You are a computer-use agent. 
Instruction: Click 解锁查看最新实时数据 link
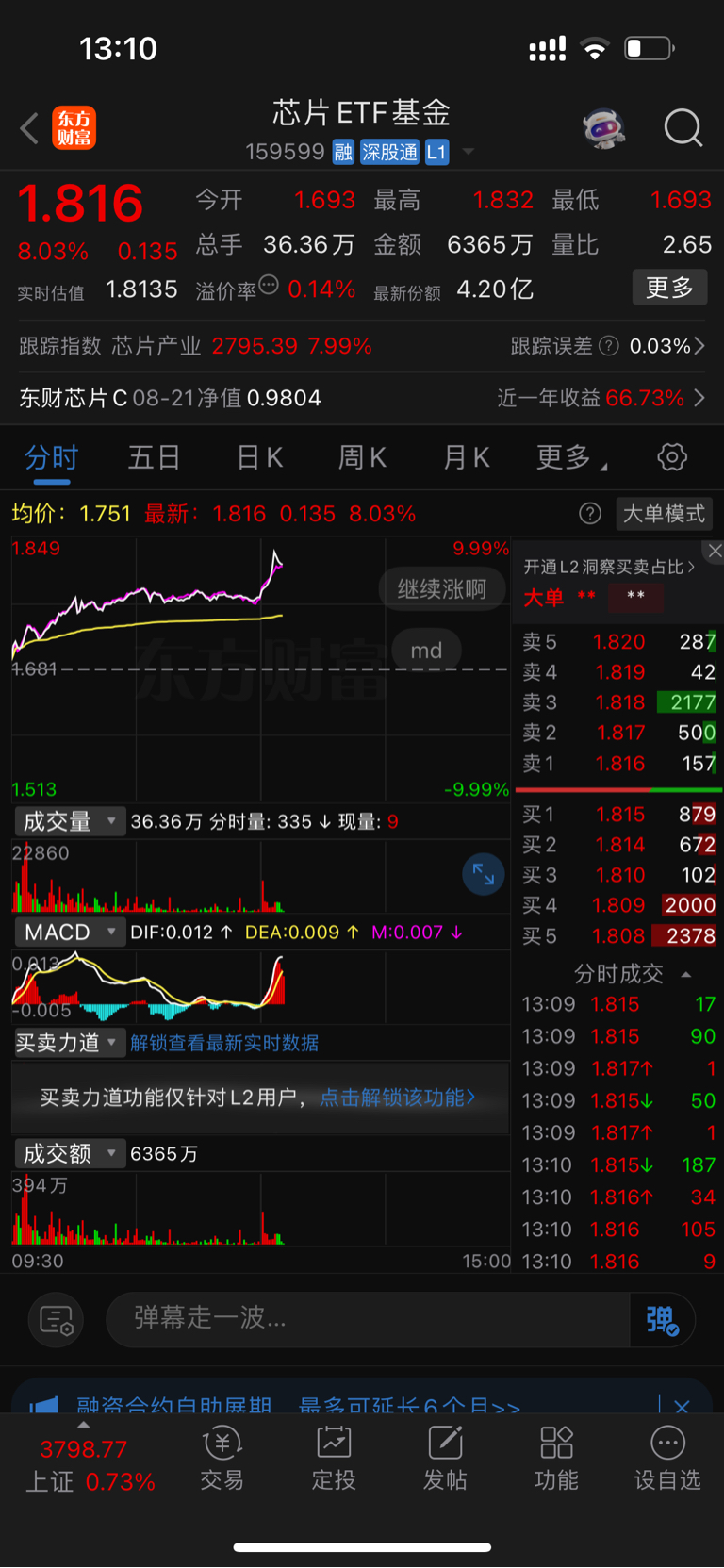(x=224, y=1043)
